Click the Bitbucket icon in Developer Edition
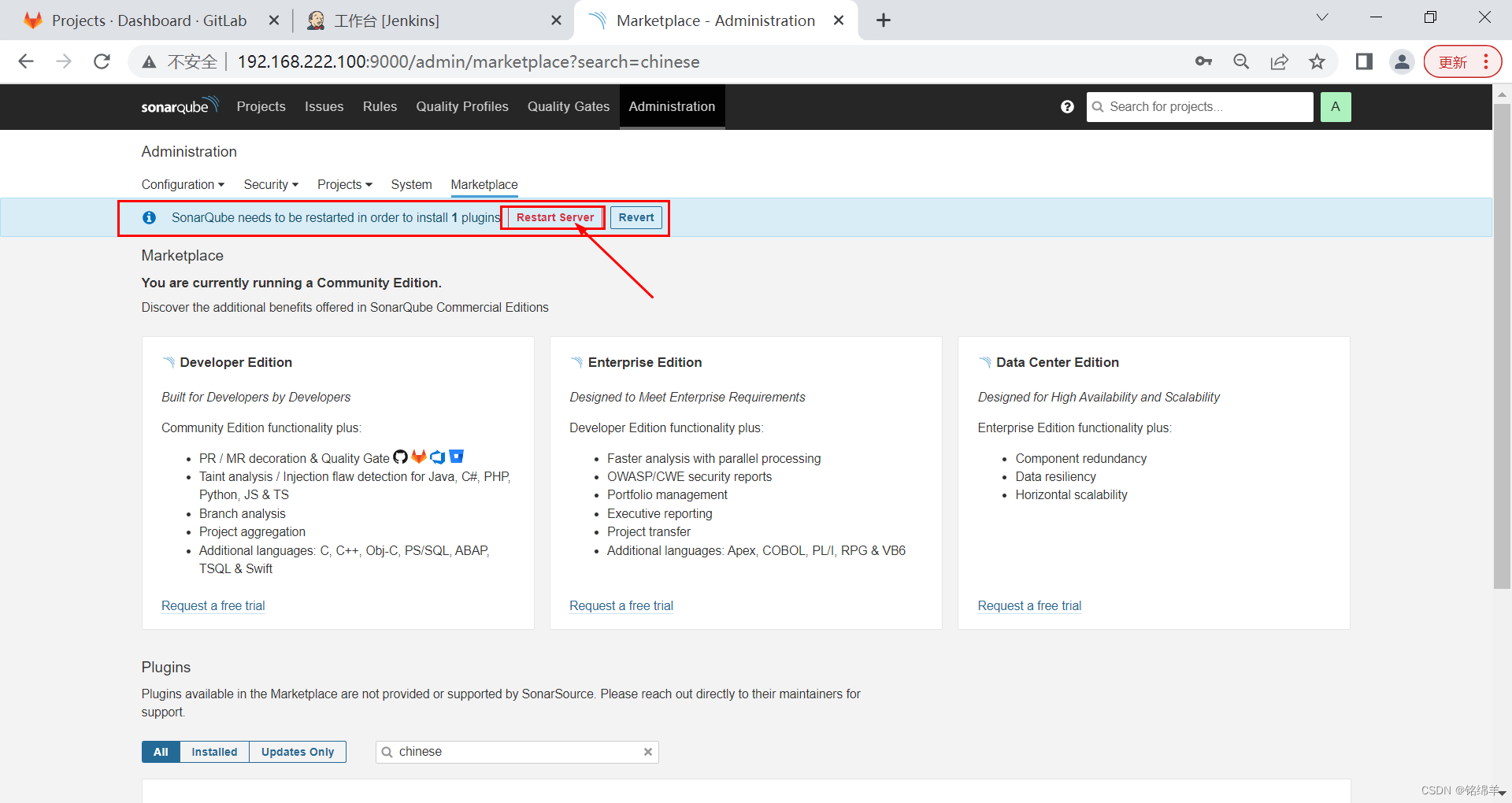 457,457
